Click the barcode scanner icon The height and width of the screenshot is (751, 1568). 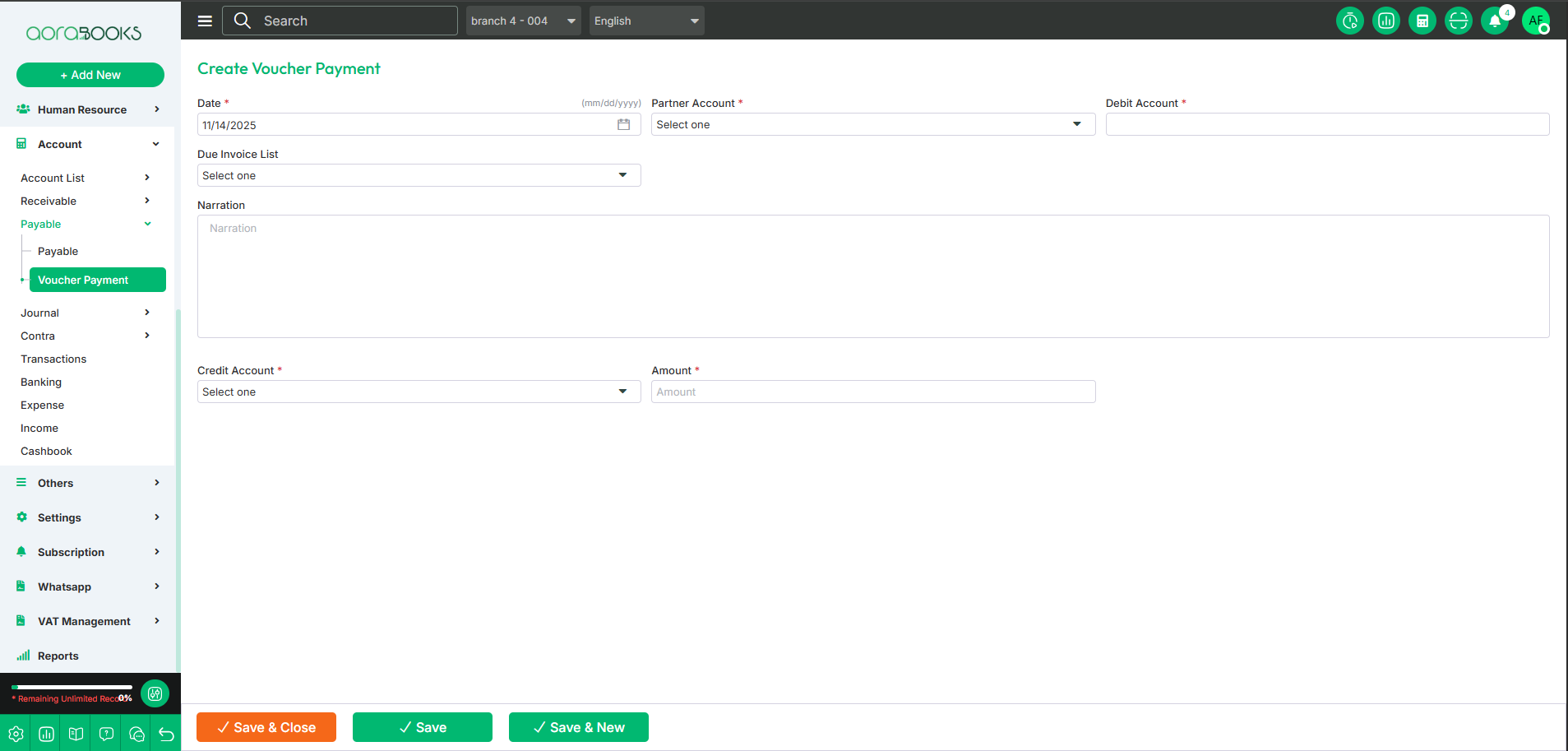point(1458,21)
